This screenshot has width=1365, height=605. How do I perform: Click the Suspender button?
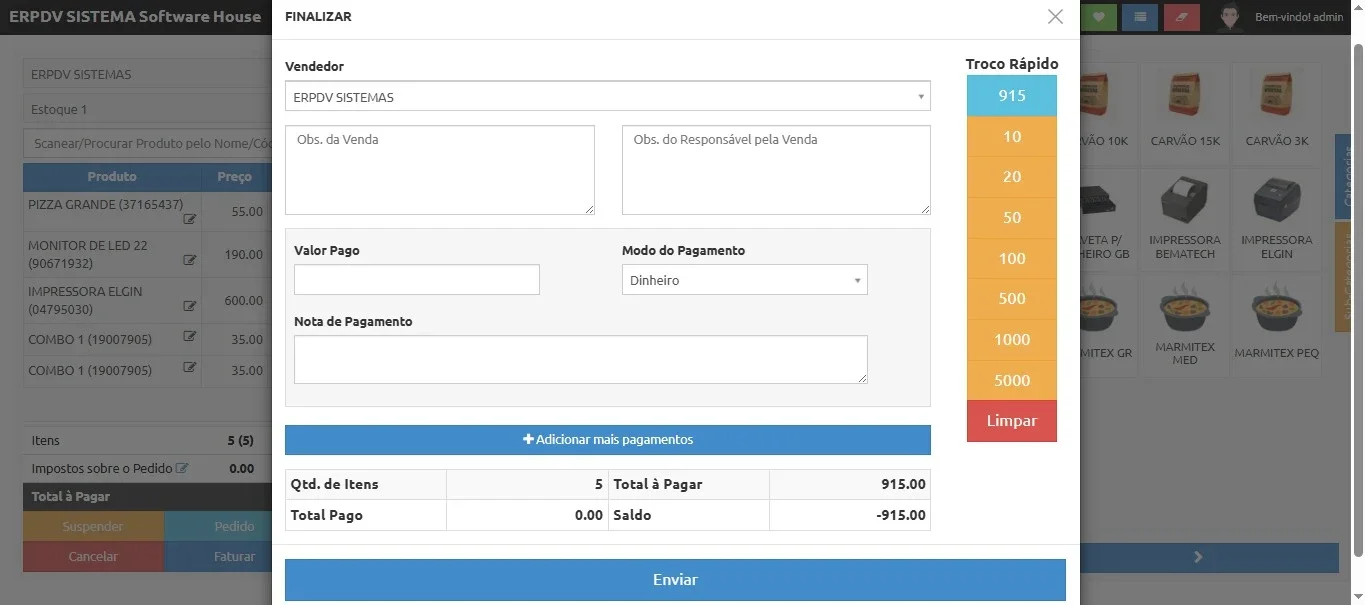[x=93, y=526]
